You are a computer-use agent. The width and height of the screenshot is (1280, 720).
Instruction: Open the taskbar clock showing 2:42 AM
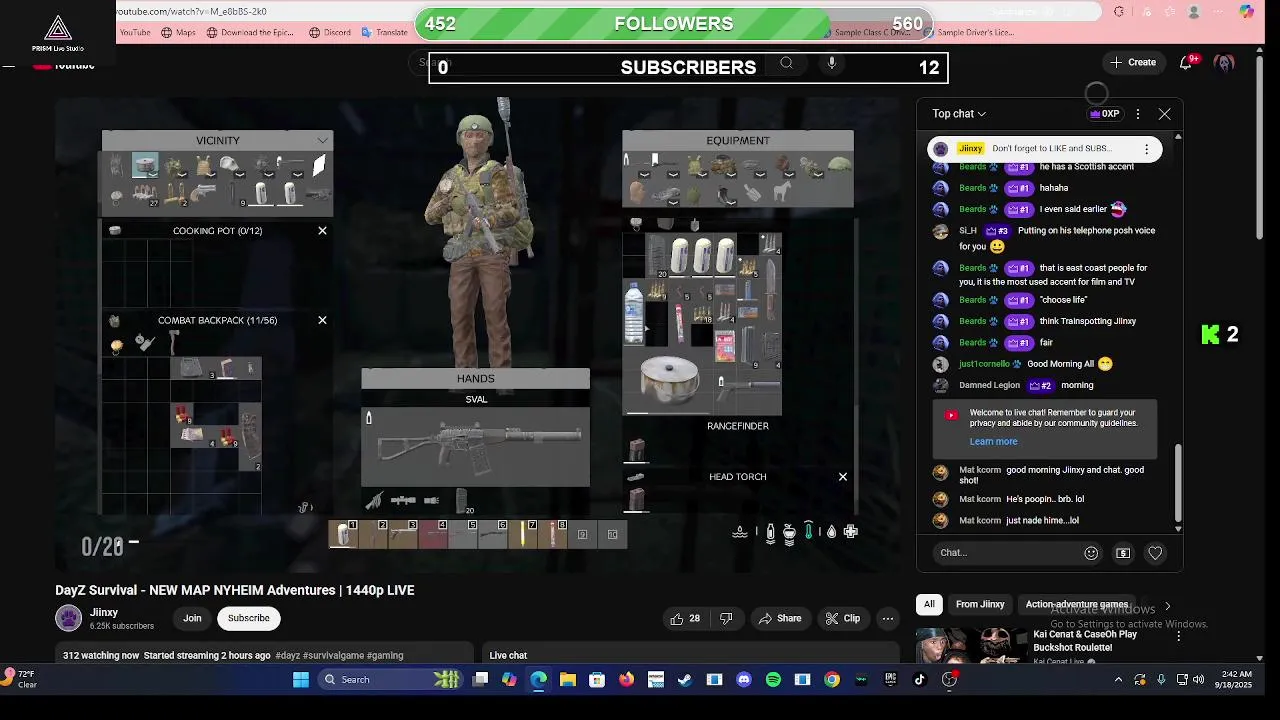pos(1236,680)
